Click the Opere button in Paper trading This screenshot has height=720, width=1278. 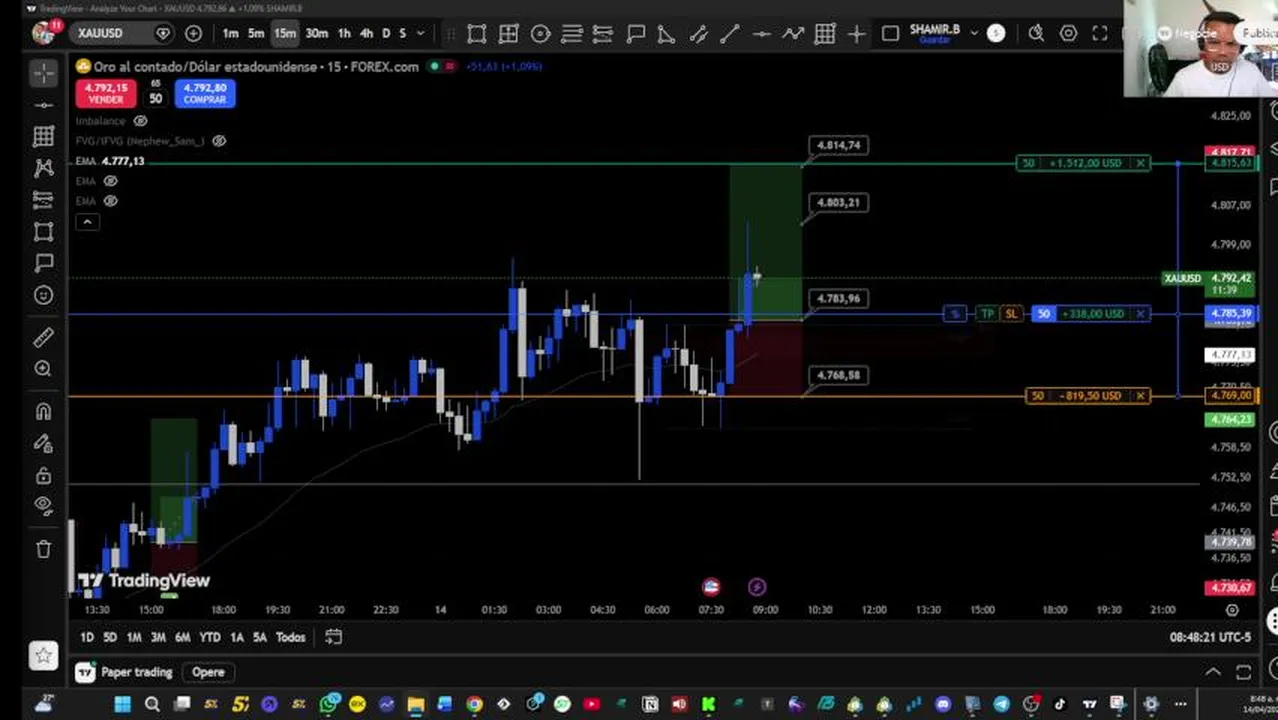[x=208, y=672]
